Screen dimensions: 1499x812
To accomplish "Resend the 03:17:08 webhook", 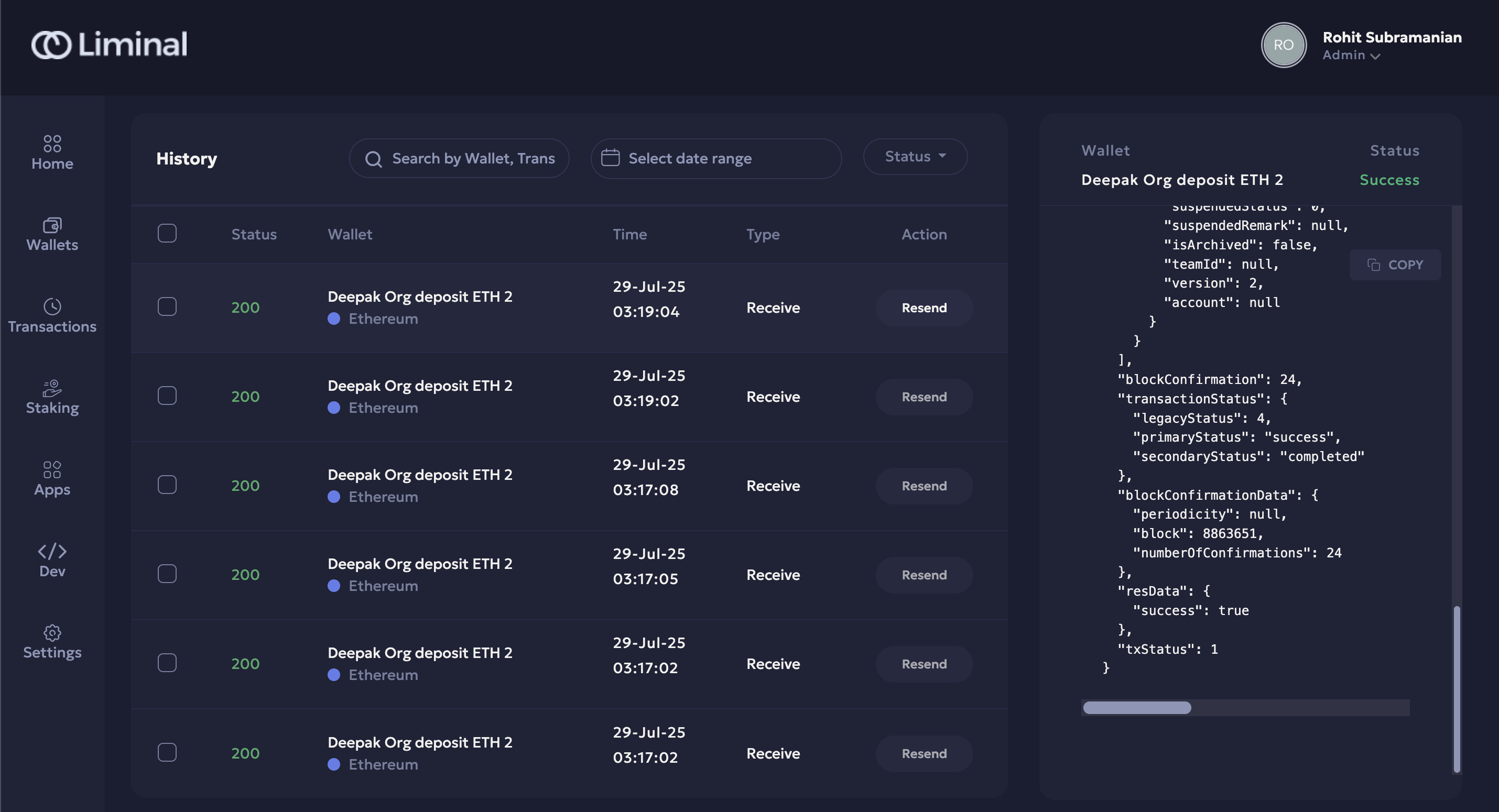I will [924, 486].
